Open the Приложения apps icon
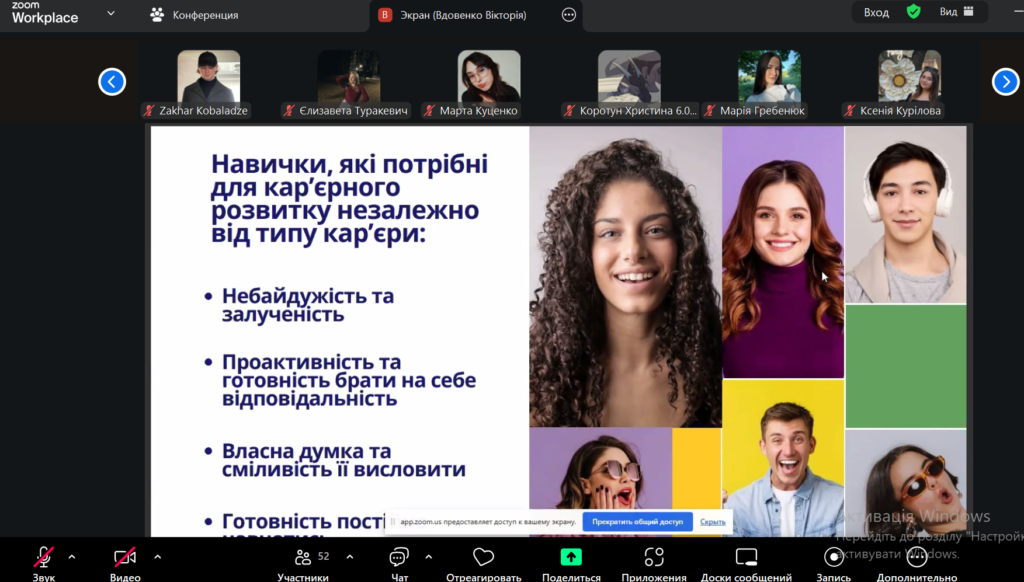This screenshot has width=1024, height=582. [654, 557]
